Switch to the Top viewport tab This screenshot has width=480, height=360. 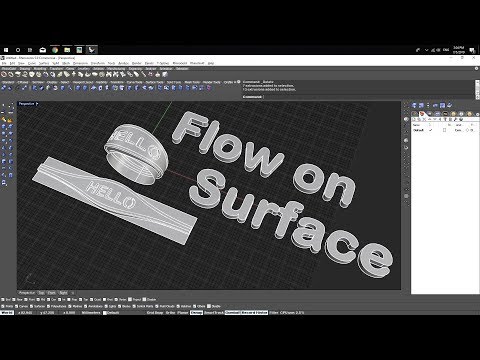41,293
